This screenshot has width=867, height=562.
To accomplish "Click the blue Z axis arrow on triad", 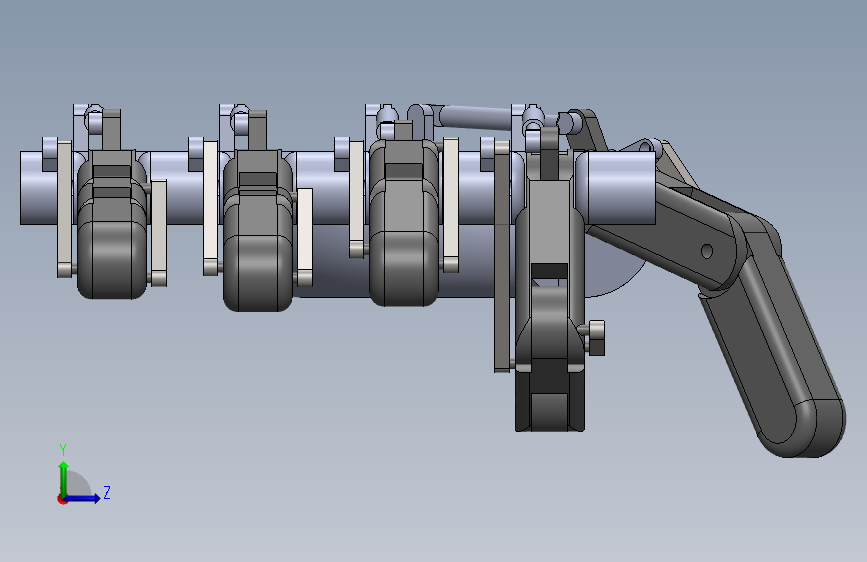I will [83, 498].
